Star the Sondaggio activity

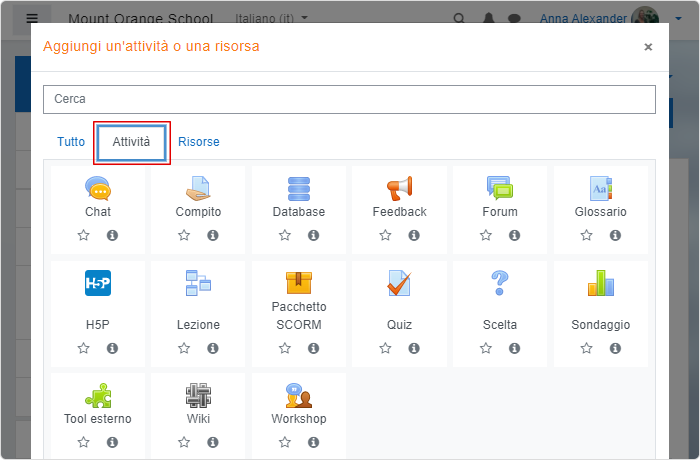click(587, 348)
